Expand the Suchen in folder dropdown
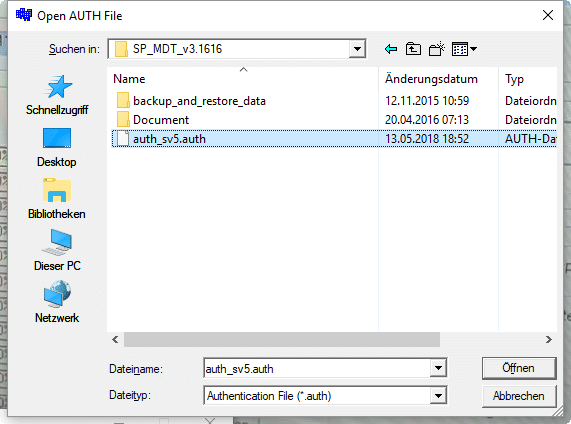 click(357, 49)
